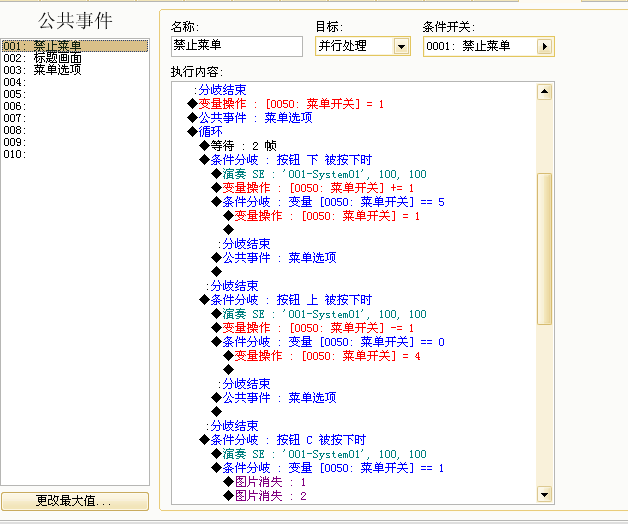Select the 循环 loop command line
The width and height of the screenshot is (628, 524).
(205, 131)
